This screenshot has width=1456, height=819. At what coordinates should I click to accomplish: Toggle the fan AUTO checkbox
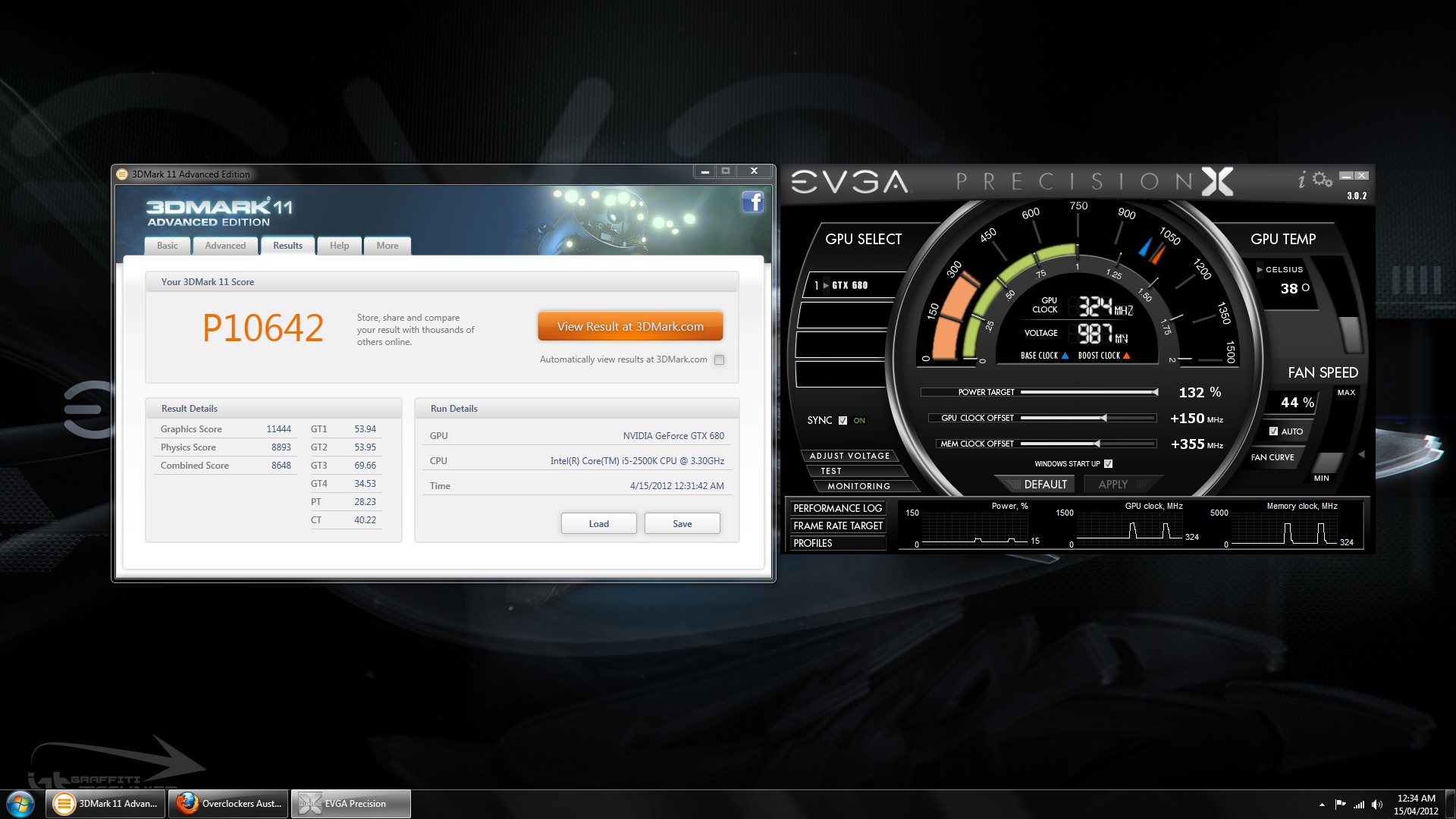(x=1273, y=431)
